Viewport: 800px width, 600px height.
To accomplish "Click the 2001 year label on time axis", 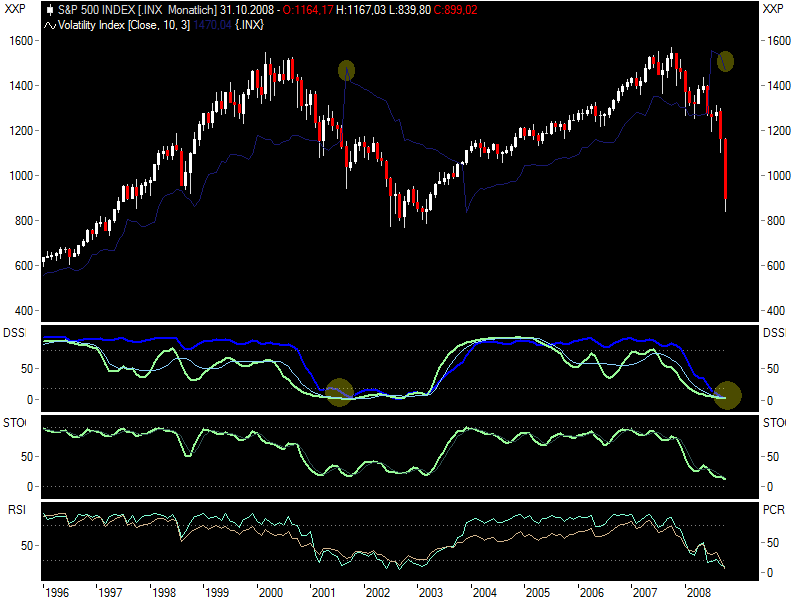I will click(x=324, y=592).
